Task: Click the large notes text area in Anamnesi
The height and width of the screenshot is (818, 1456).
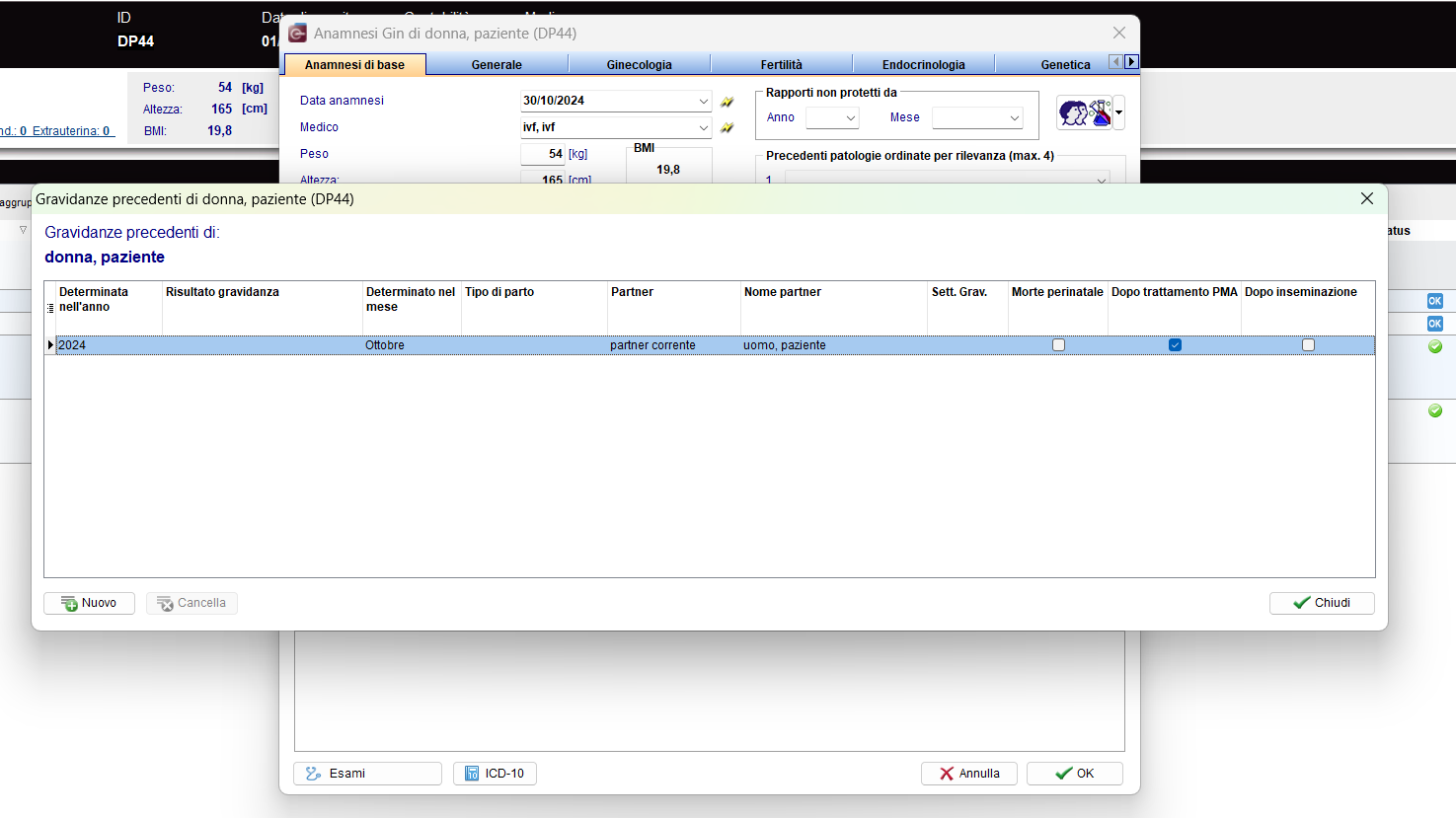Action: (x=709, y=691)
